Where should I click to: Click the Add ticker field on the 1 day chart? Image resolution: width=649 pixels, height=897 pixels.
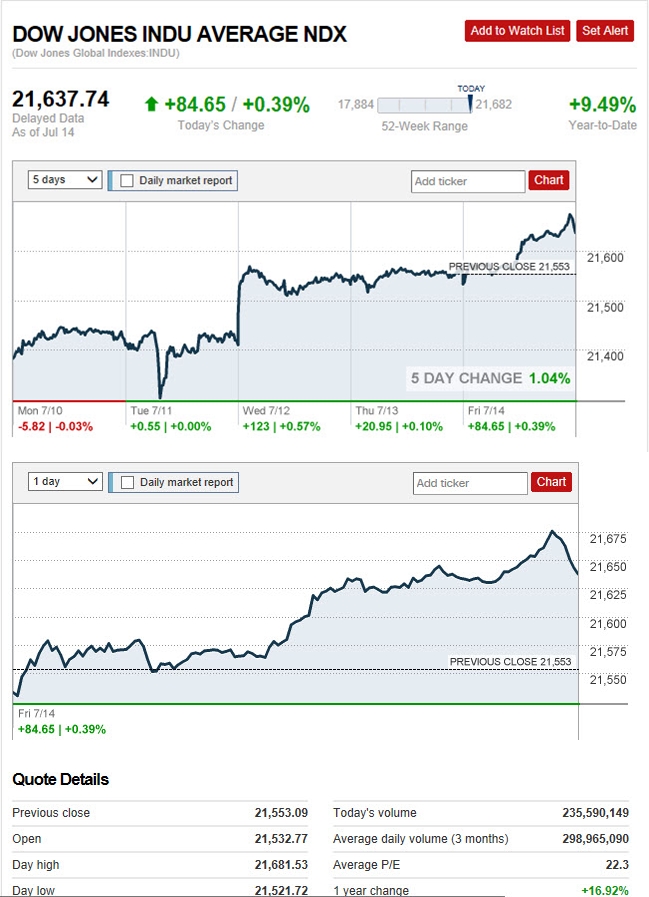point(470,483)
